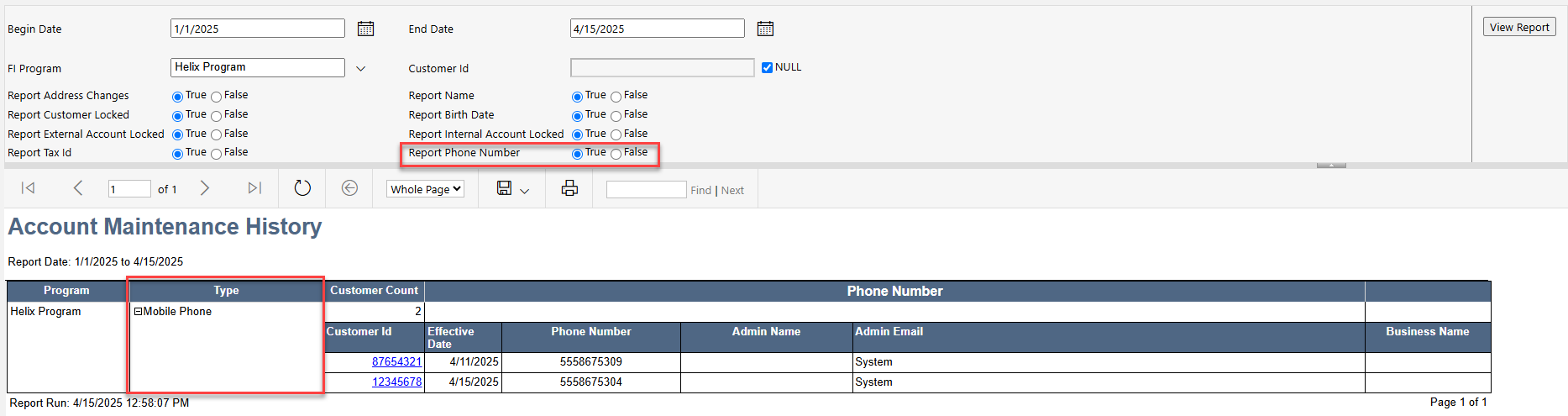Set Report Phone Number to False
Viewport: 1568px width, 416px height.
[x=616, y=154]
